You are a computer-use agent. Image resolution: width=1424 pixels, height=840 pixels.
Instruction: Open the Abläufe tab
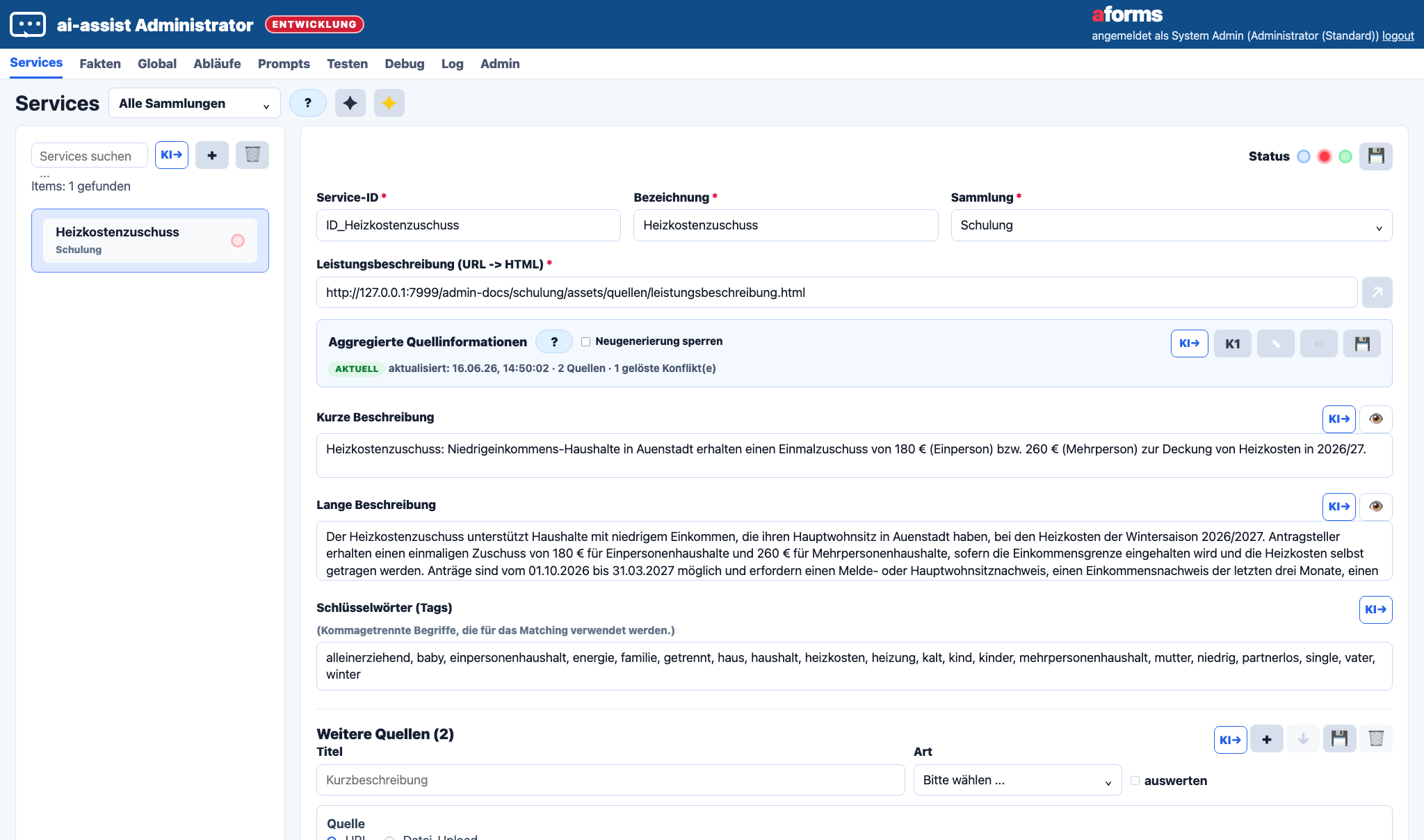click(x=217, y=64)
